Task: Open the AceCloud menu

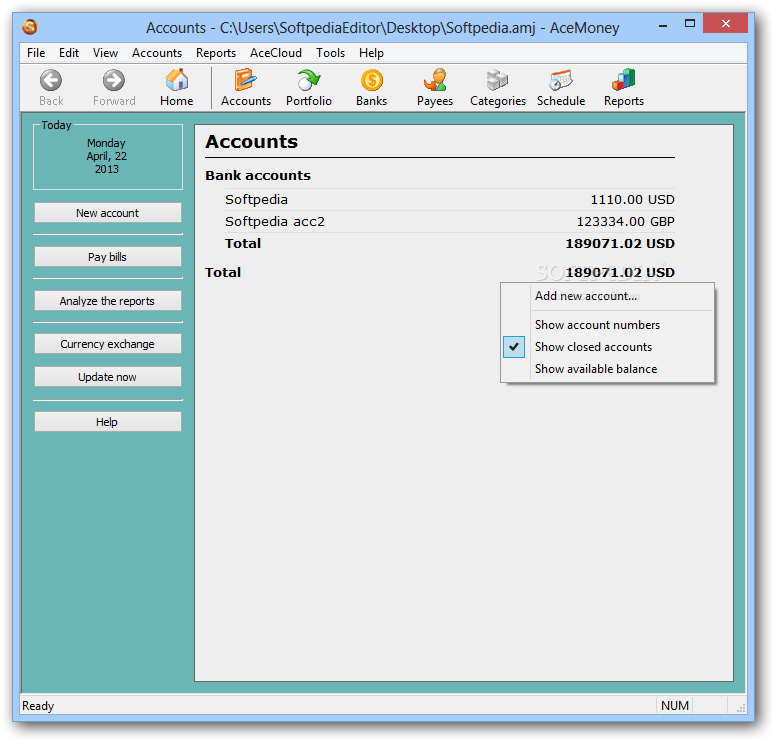Action: point(276,53)
